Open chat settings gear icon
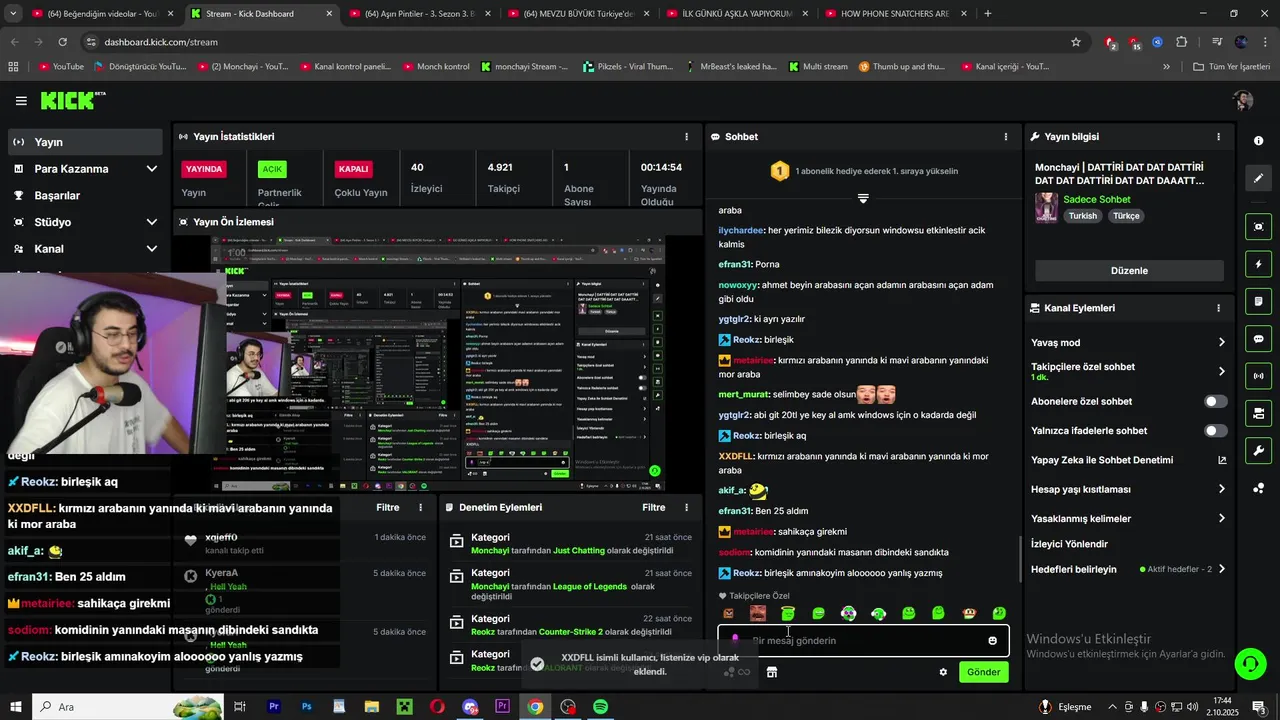Image resolution: width=1280 pixels, height=720 pixels. 943,672
